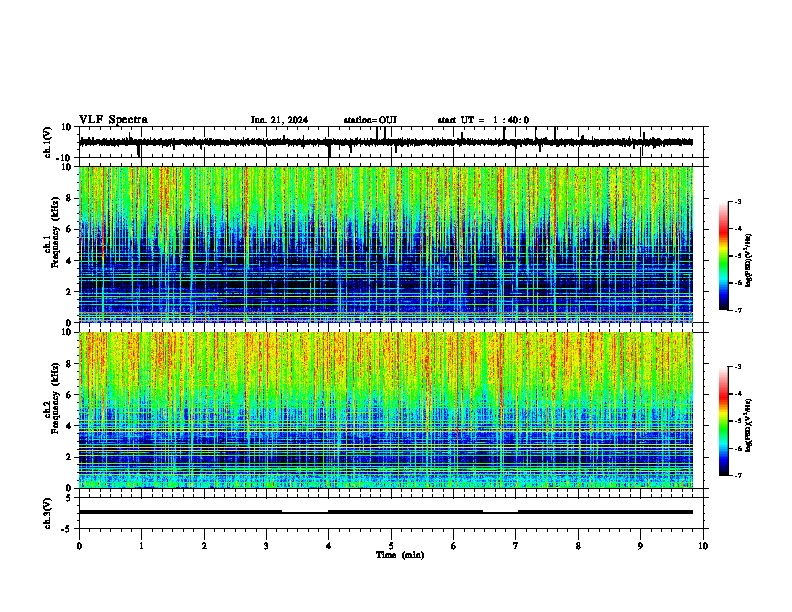Click time axis tick label "4"

[x=329, y=546]
